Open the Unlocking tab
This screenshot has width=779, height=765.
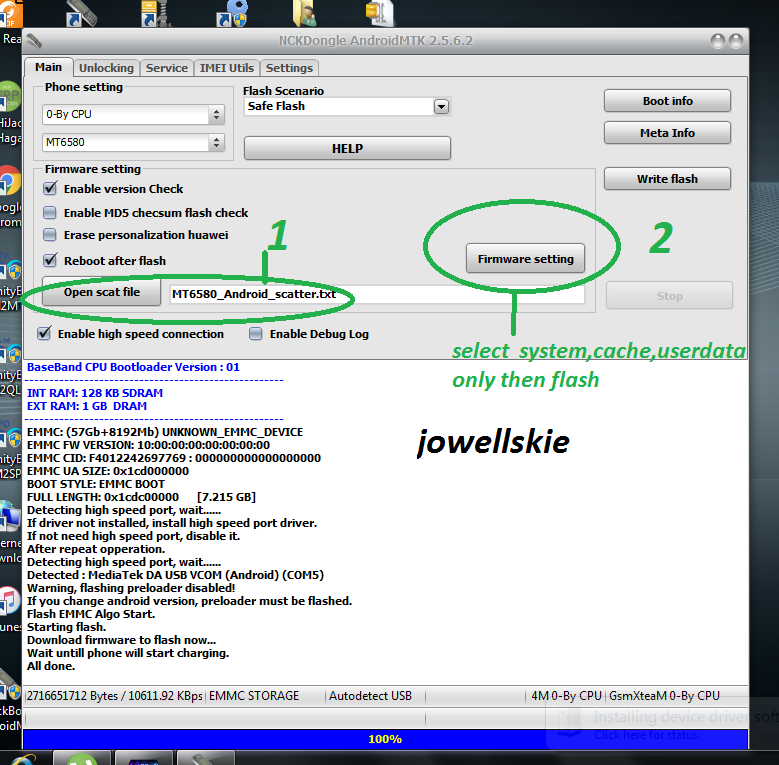(x=106, y=68)
